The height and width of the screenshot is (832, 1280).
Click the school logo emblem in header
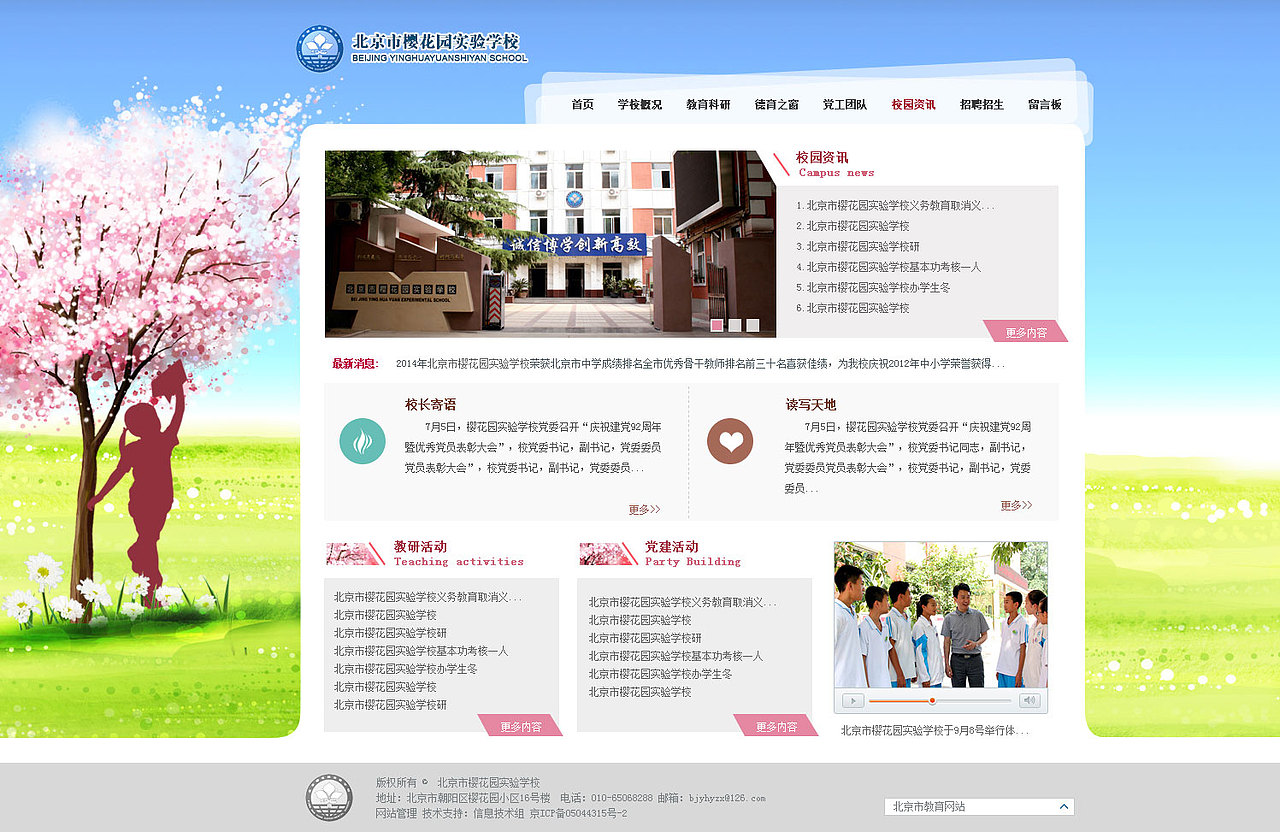click(319, 48)
